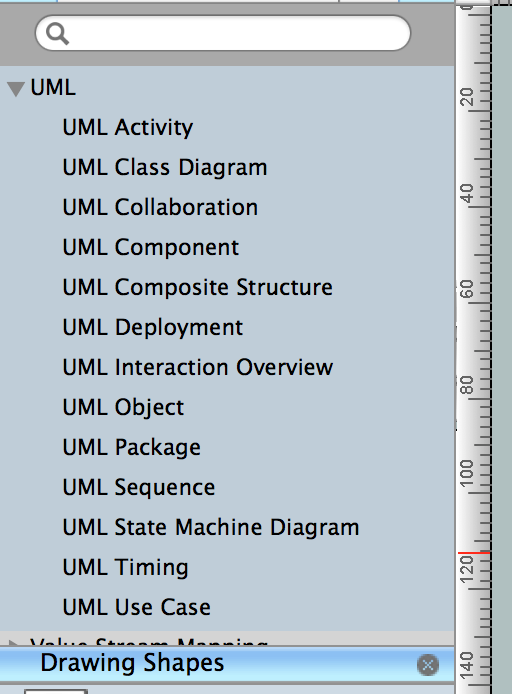
Task: Focus the library search field
Action: tap(223, 33)
